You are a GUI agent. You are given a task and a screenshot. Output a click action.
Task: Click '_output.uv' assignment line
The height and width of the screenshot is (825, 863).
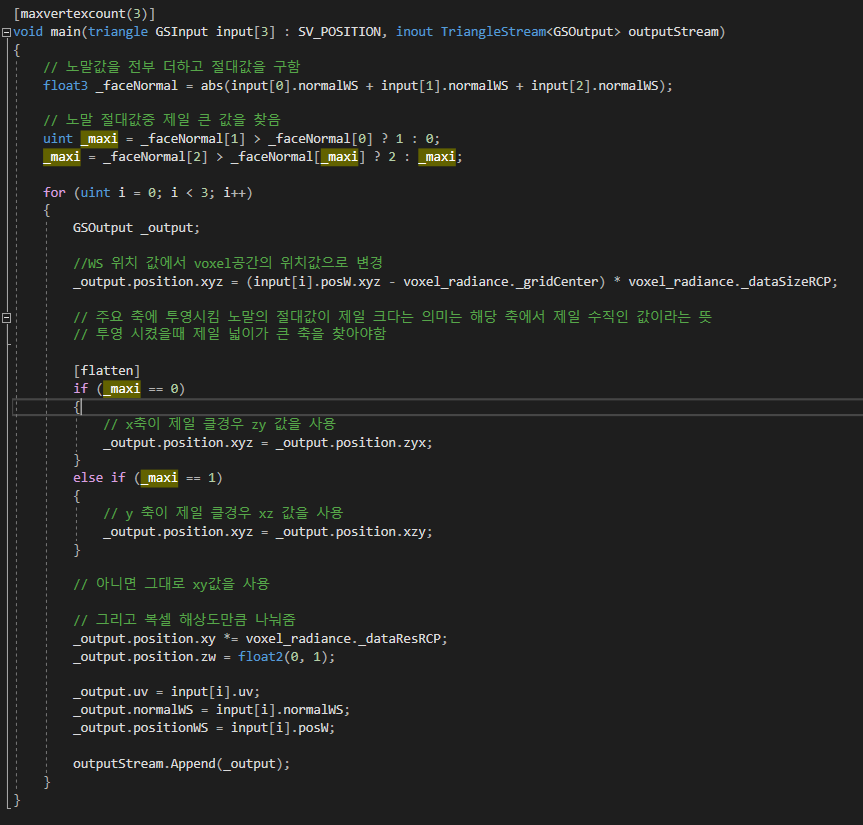166,692
